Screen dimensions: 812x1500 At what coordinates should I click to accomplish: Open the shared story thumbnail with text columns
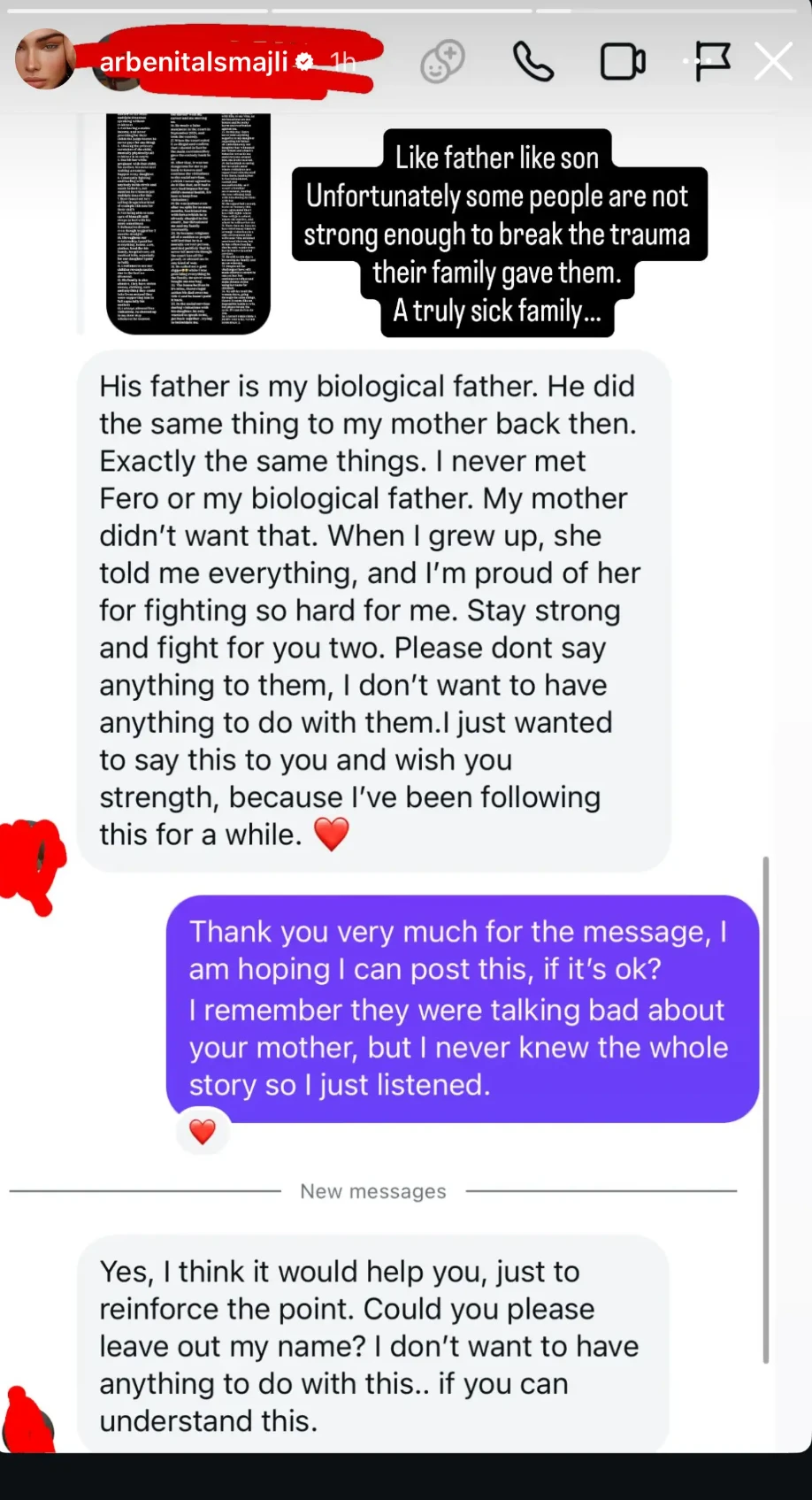pyautogui.click(x=188, y=223)
